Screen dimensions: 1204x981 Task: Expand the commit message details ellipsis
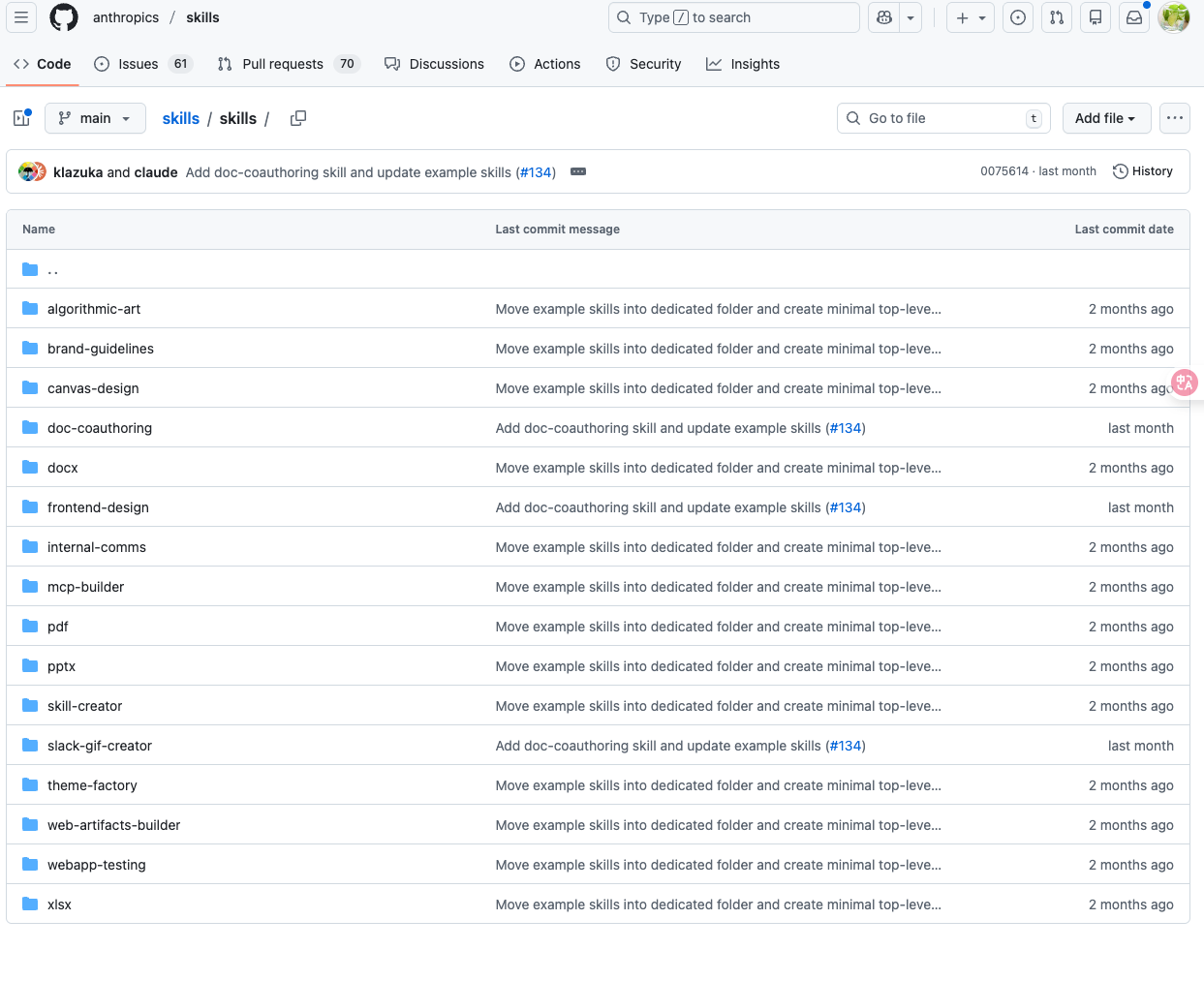point(578,171)
